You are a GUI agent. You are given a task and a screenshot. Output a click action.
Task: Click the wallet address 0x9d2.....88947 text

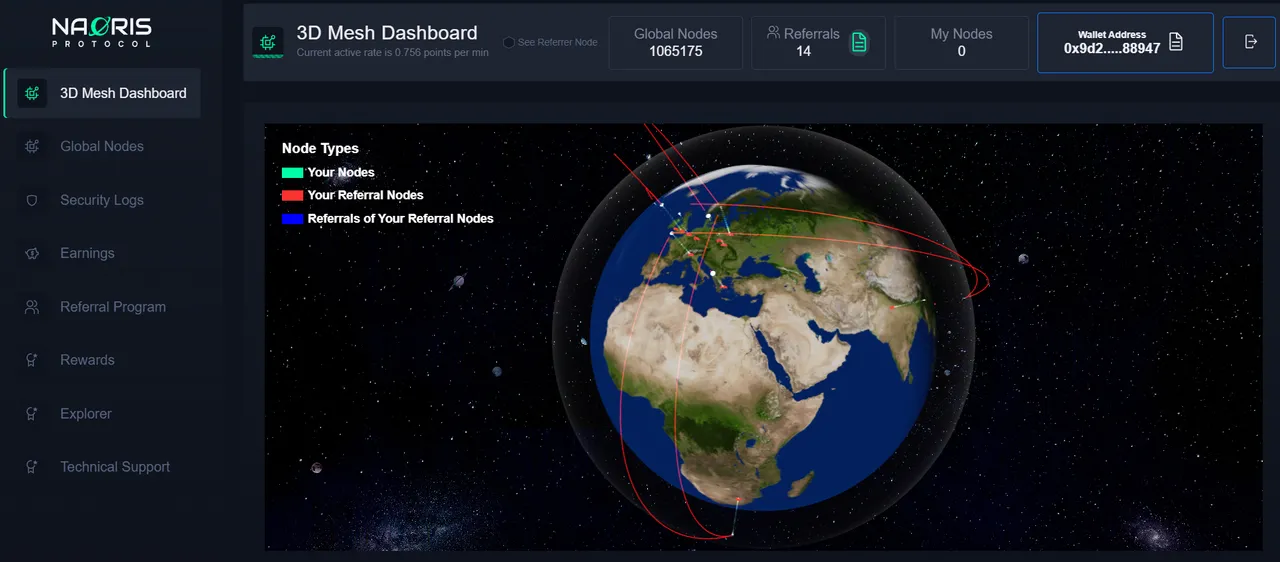(x=1112, y=48)
